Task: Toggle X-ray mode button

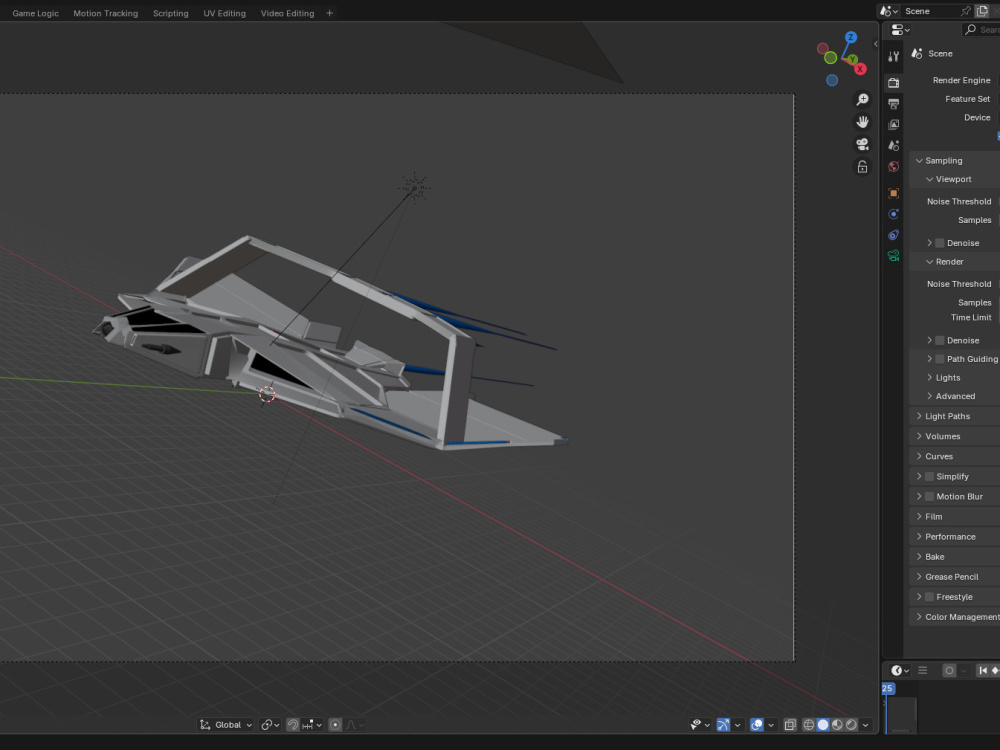Action: tap(790, 724)
